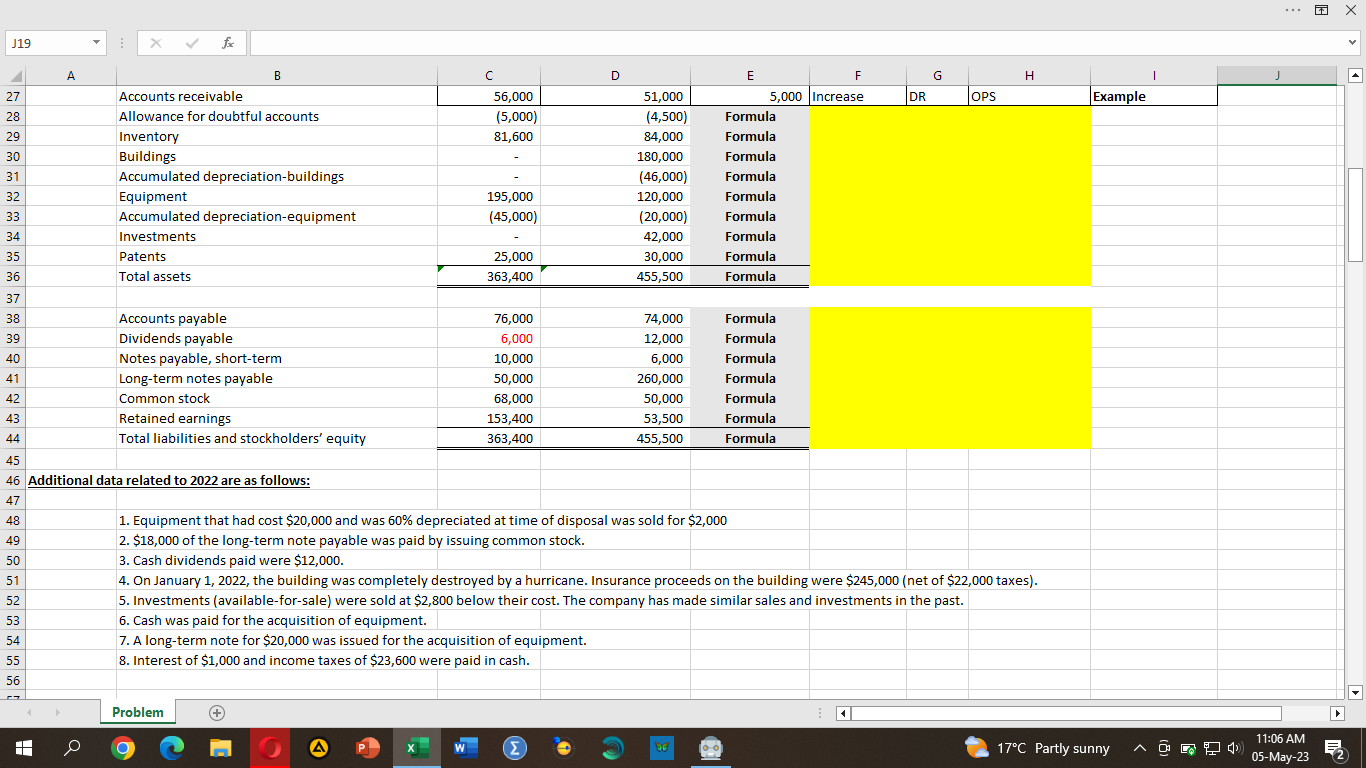Select cell 'Accumulated depreciation-buildings'
The width and height of the screenshot is (1366, 768).
tap(277, 176)
